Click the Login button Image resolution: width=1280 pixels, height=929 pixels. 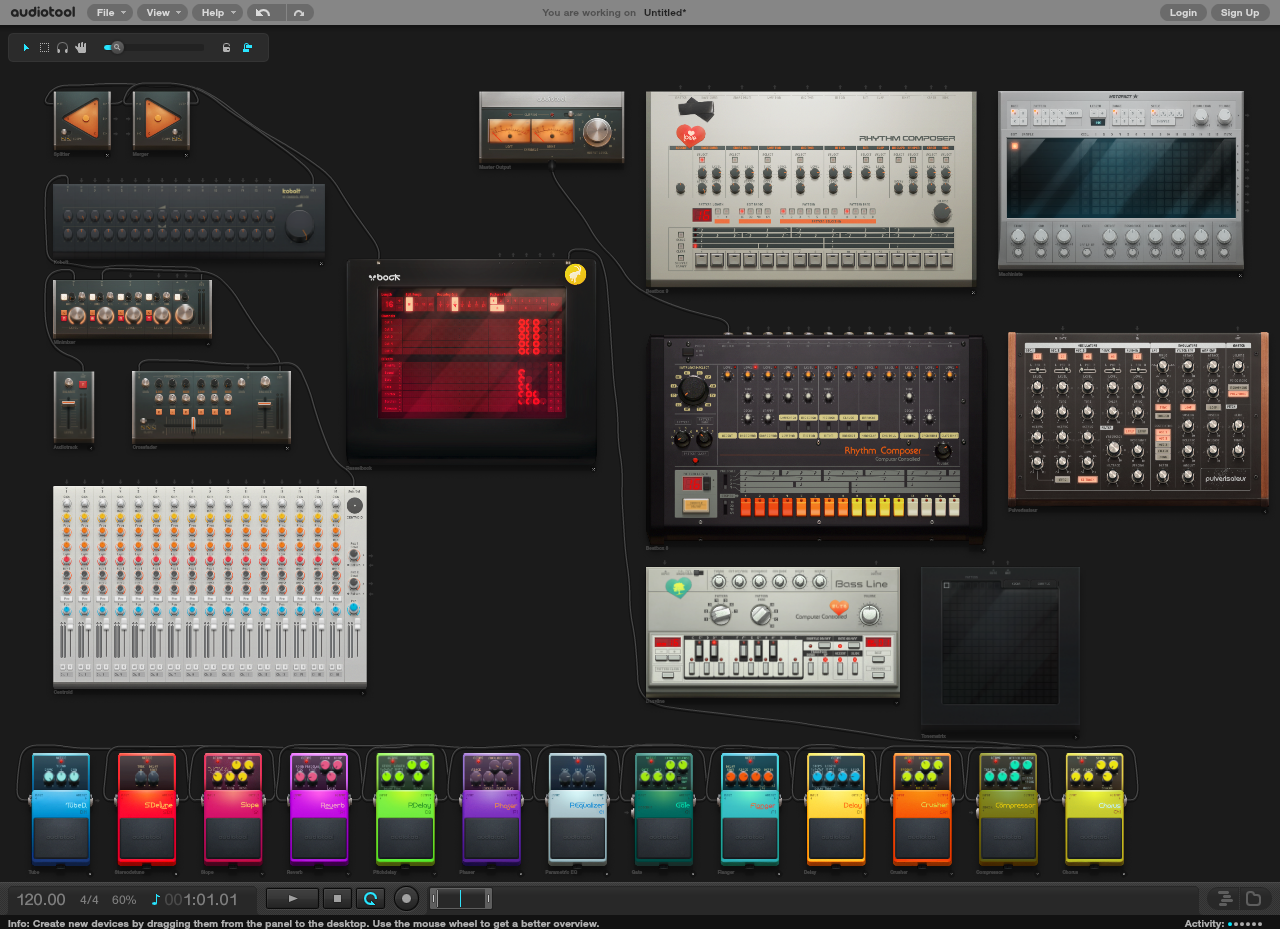(x=1183, y=12)
